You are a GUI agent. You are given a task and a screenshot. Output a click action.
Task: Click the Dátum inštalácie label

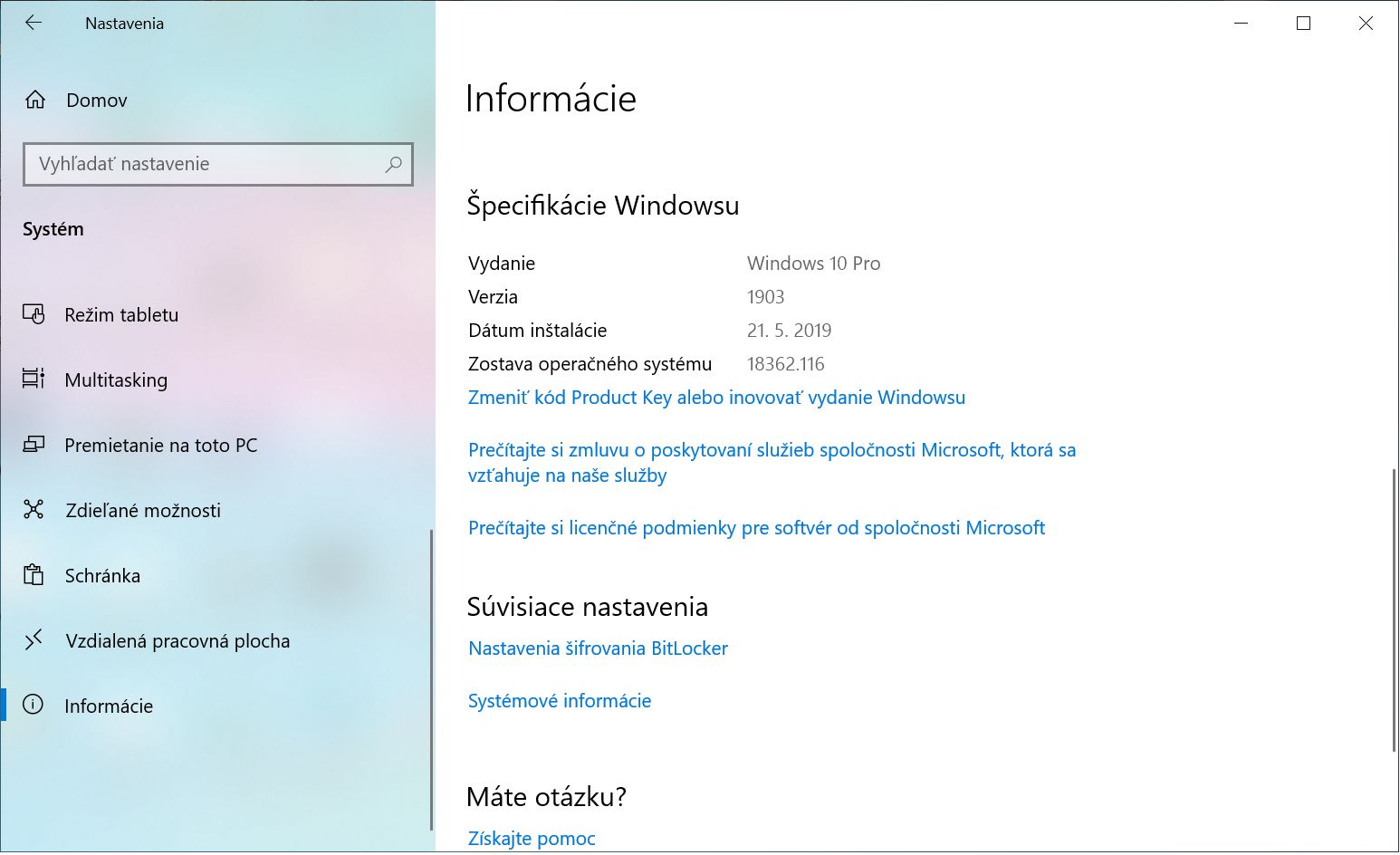537,331
